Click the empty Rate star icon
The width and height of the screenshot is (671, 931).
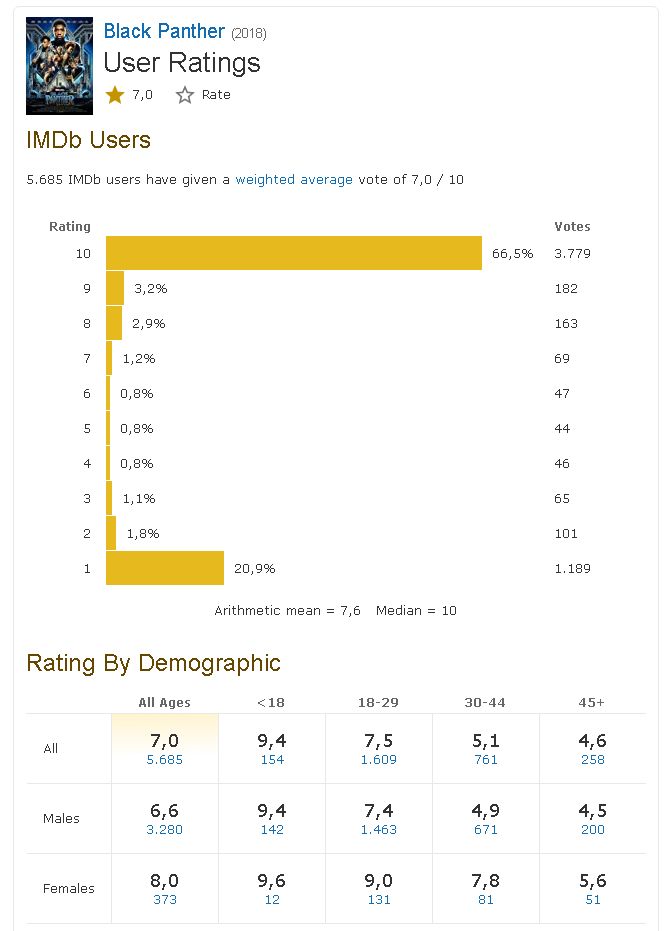click(x=185, y=95)
